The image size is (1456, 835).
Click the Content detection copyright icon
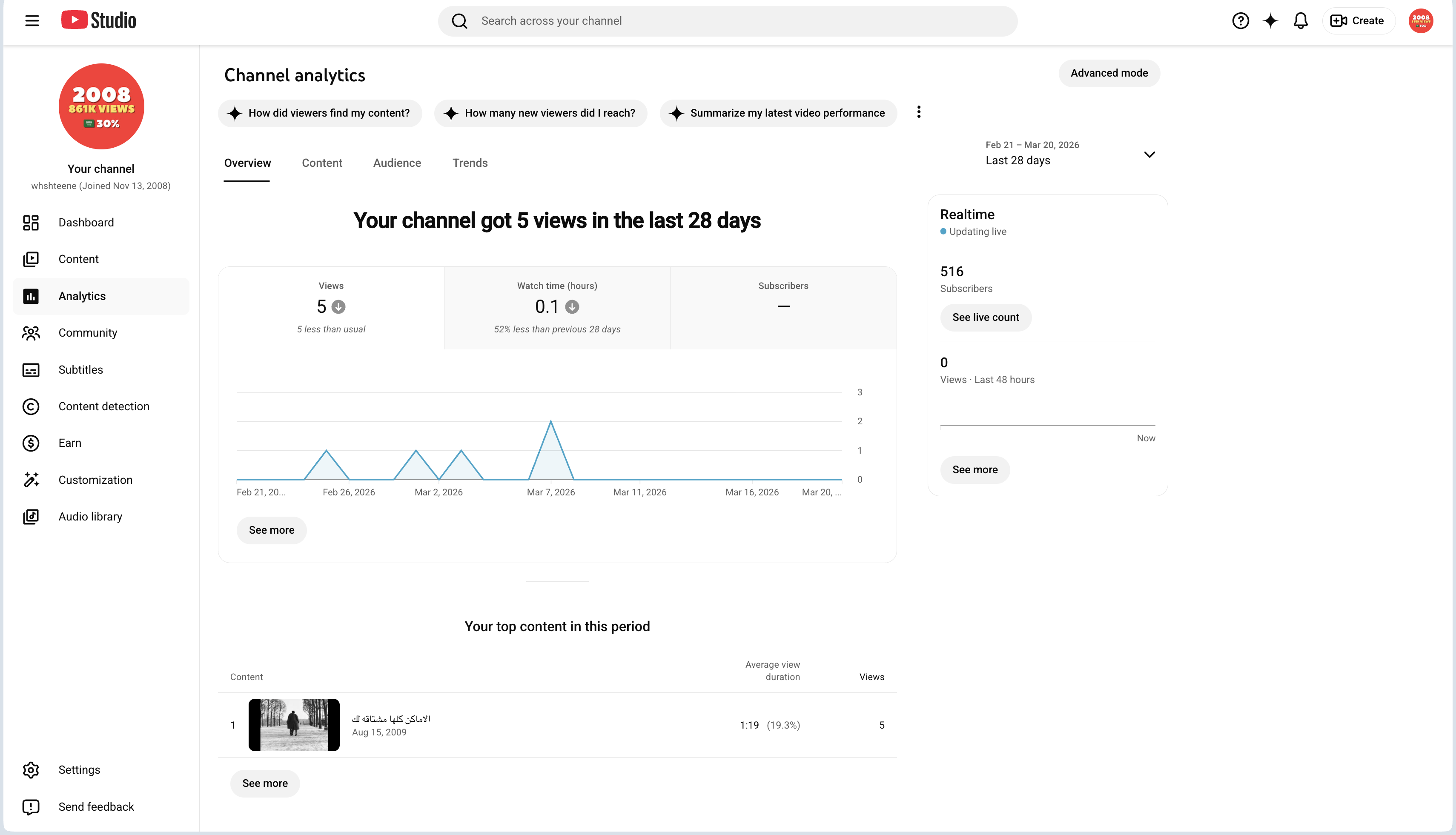click(x=31, y=406)
